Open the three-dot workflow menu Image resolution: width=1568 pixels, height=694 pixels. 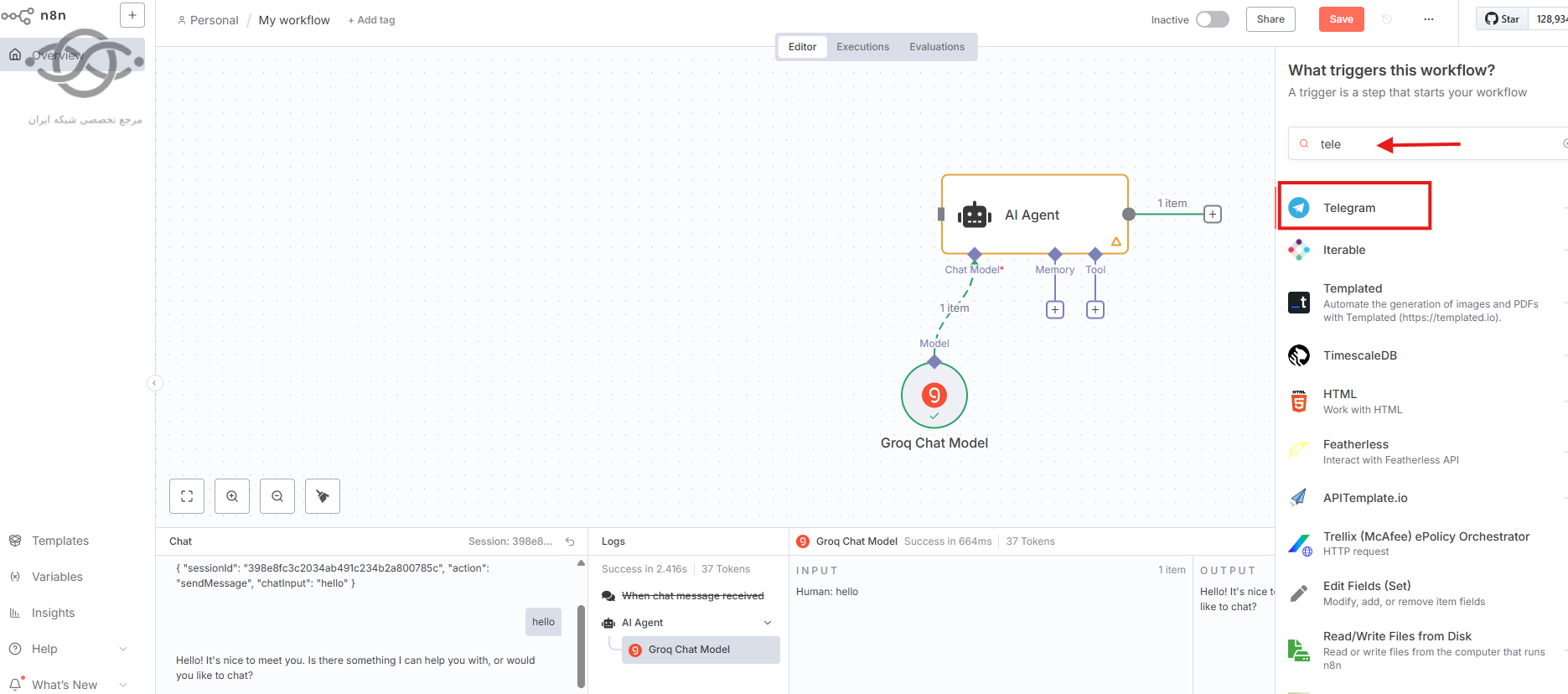coord(1429,19)
